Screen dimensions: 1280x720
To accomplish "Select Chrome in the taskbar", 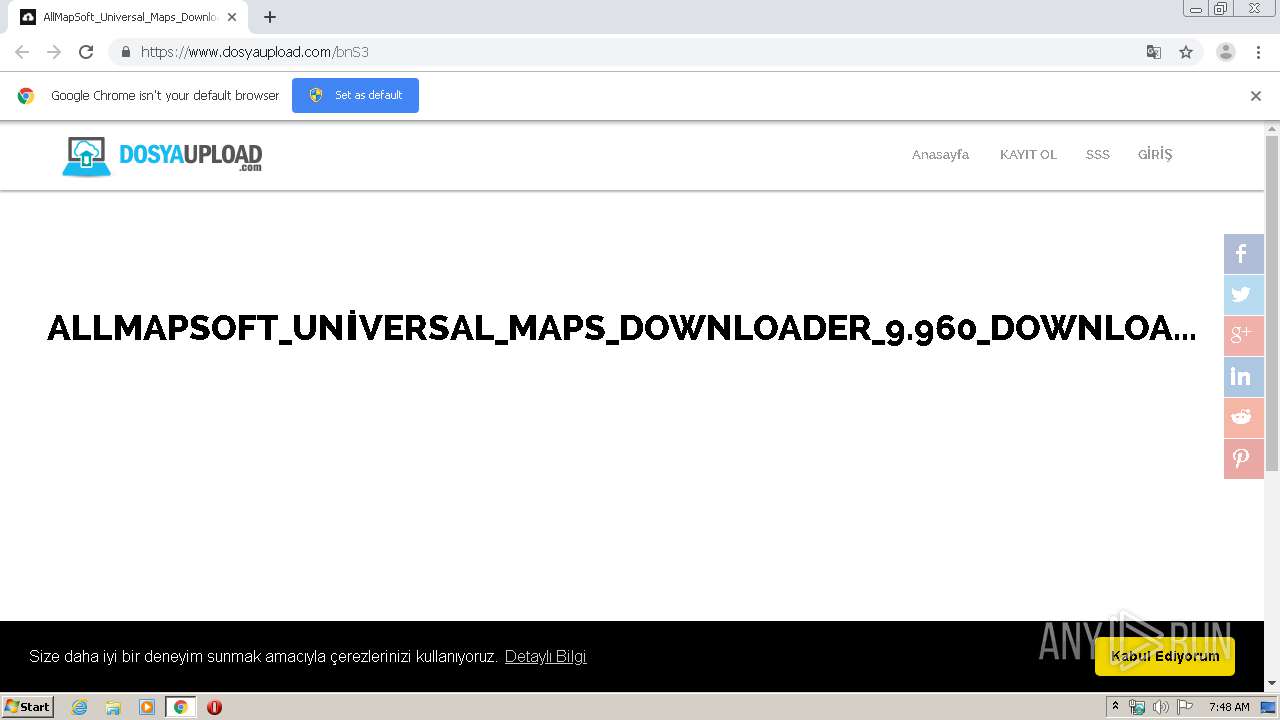I will pos(180,707).
